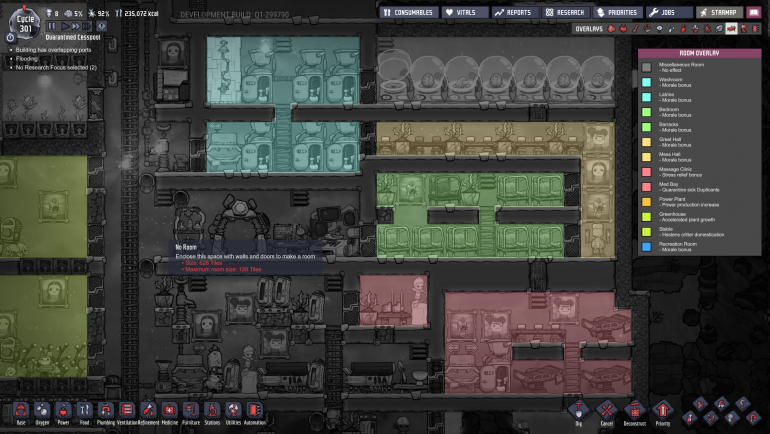Click the Med Bay red swatch in legend
The width and height of the screenshot is (770, 434).
646,187
